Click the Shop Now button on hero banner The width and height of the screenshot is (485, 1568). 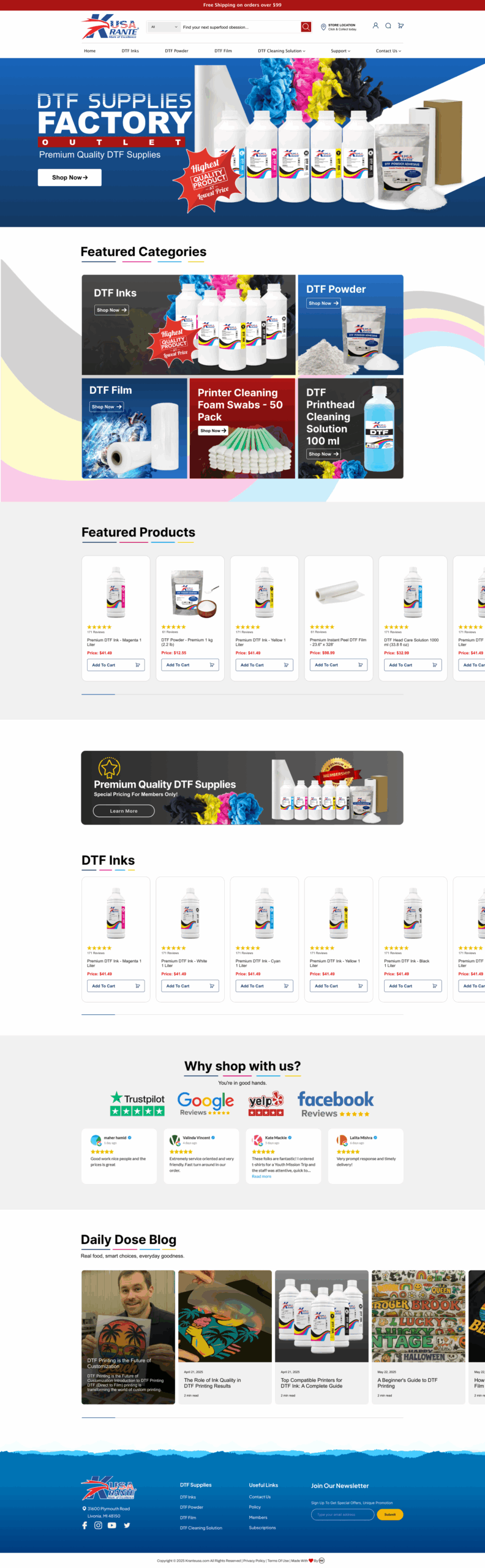(70, 177)
